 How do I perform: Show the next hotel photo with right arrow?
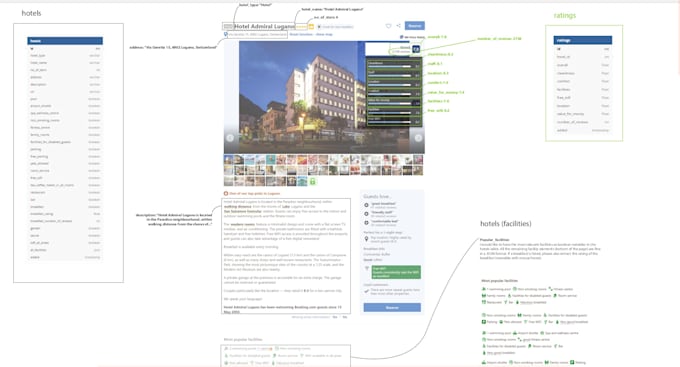tap(418, 138)
